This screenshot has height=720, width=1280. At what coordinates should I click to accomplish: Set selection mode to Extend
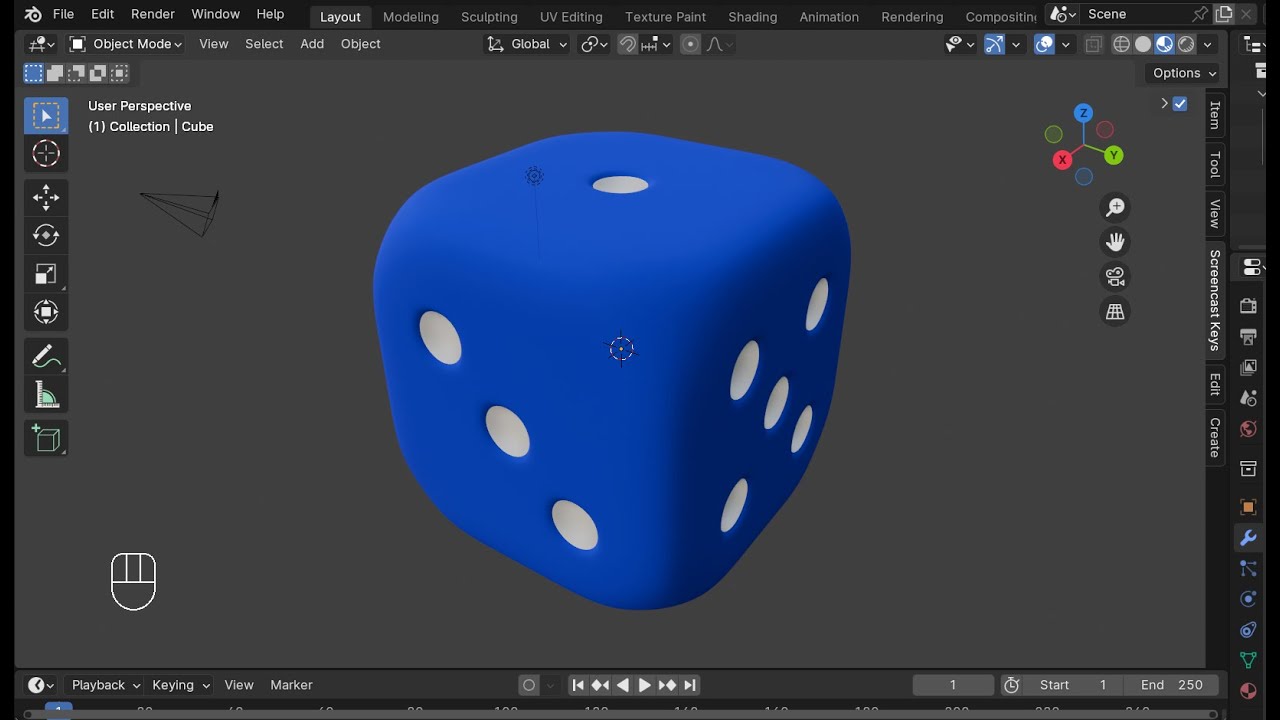[x=55, y=73]
